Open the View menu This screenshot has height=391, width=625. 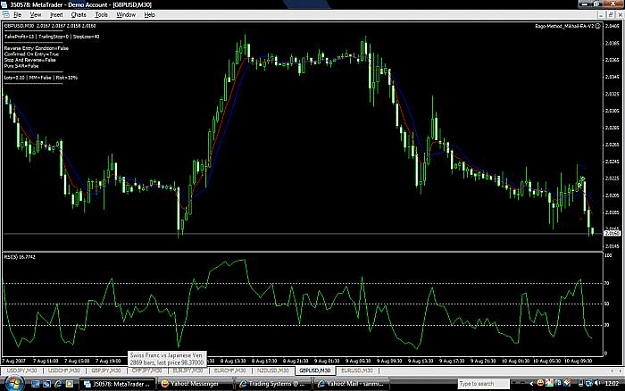35,15
